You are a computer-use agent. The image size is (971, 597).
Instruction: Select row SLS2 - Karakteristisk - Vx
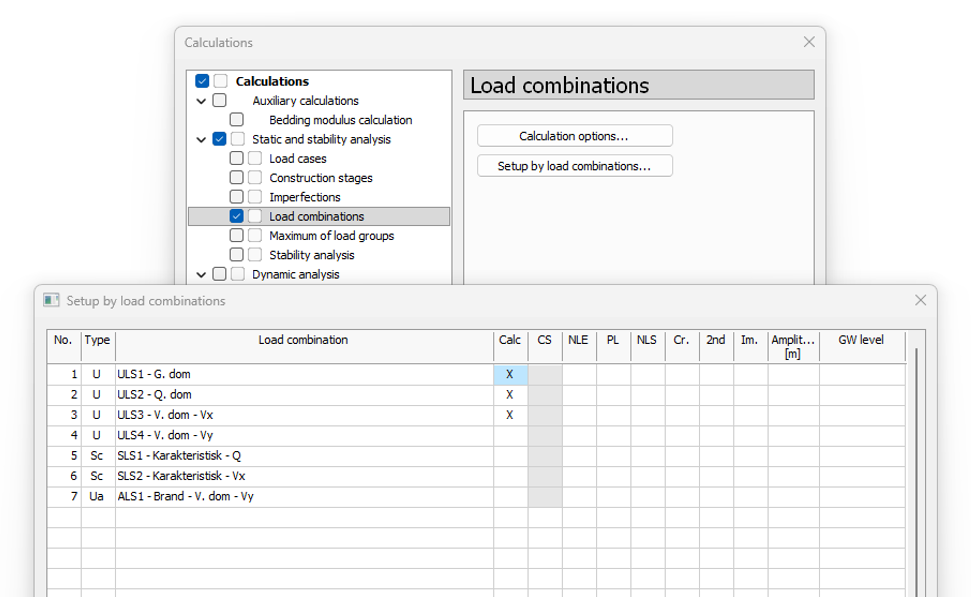click(x=304, y=476)
